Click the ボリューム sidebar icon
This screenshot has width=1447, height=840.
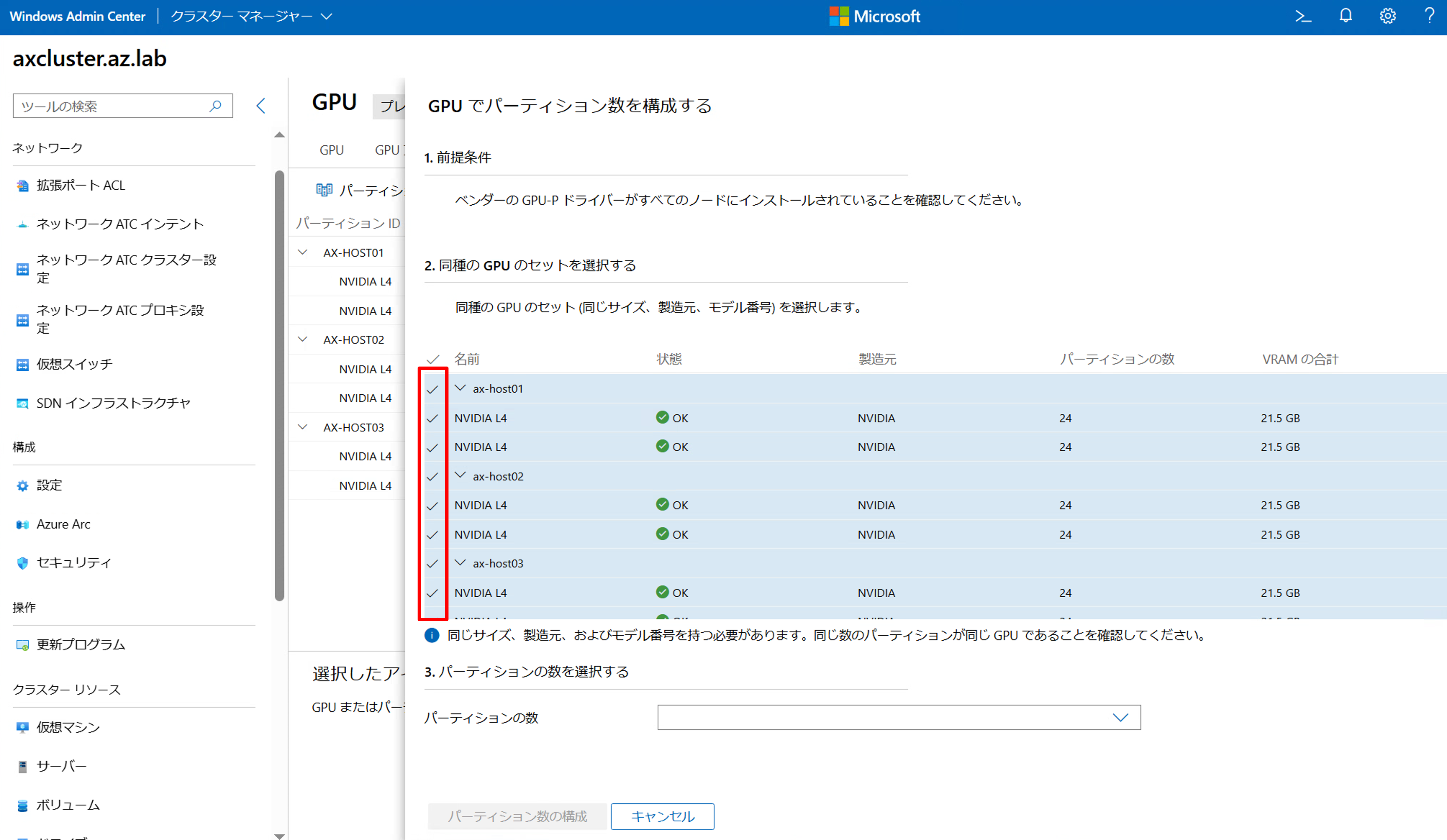22,805
